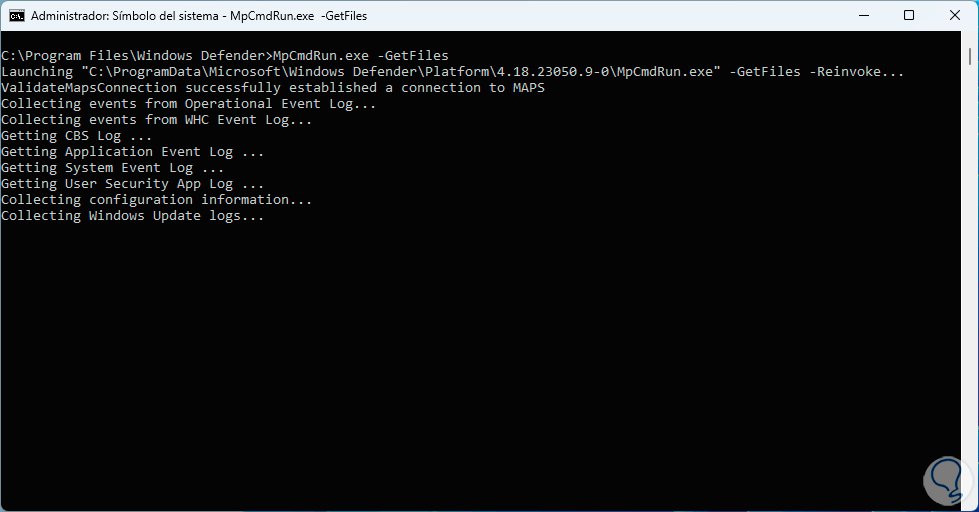This screenshot has width=979, height=512.
Task: Maximize the Command Prompt window
Action: 909,16
